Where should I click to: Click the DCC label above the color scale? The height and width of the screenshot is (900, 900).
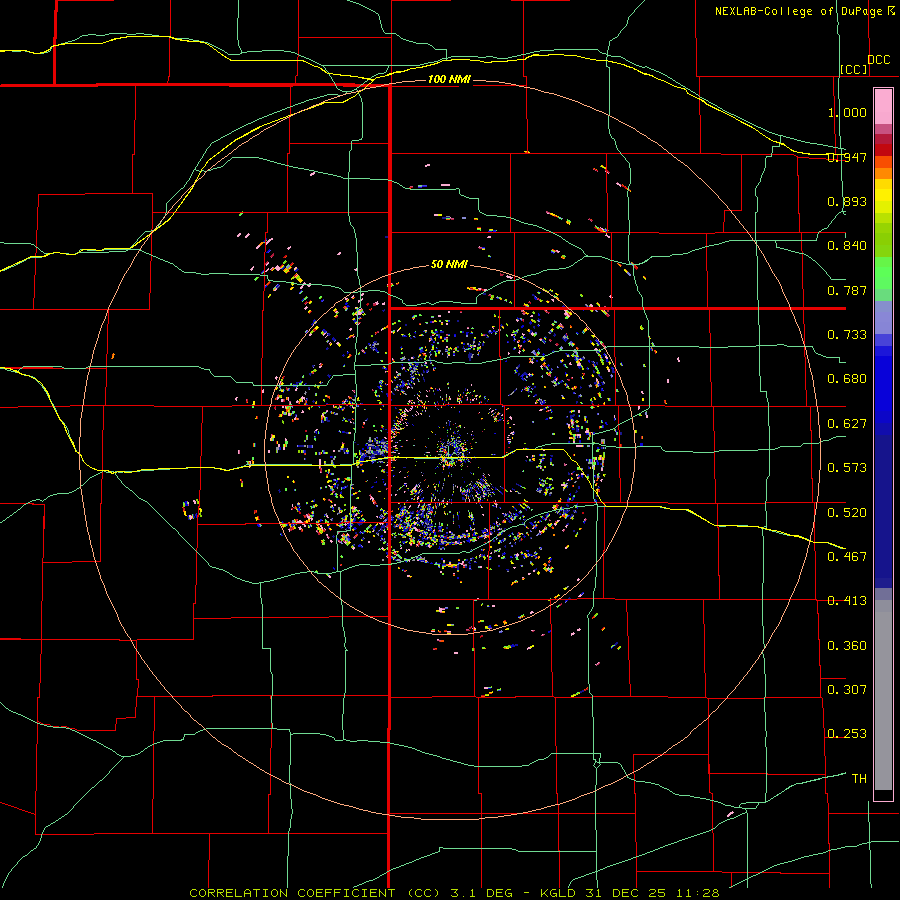[x=879, y=60]
